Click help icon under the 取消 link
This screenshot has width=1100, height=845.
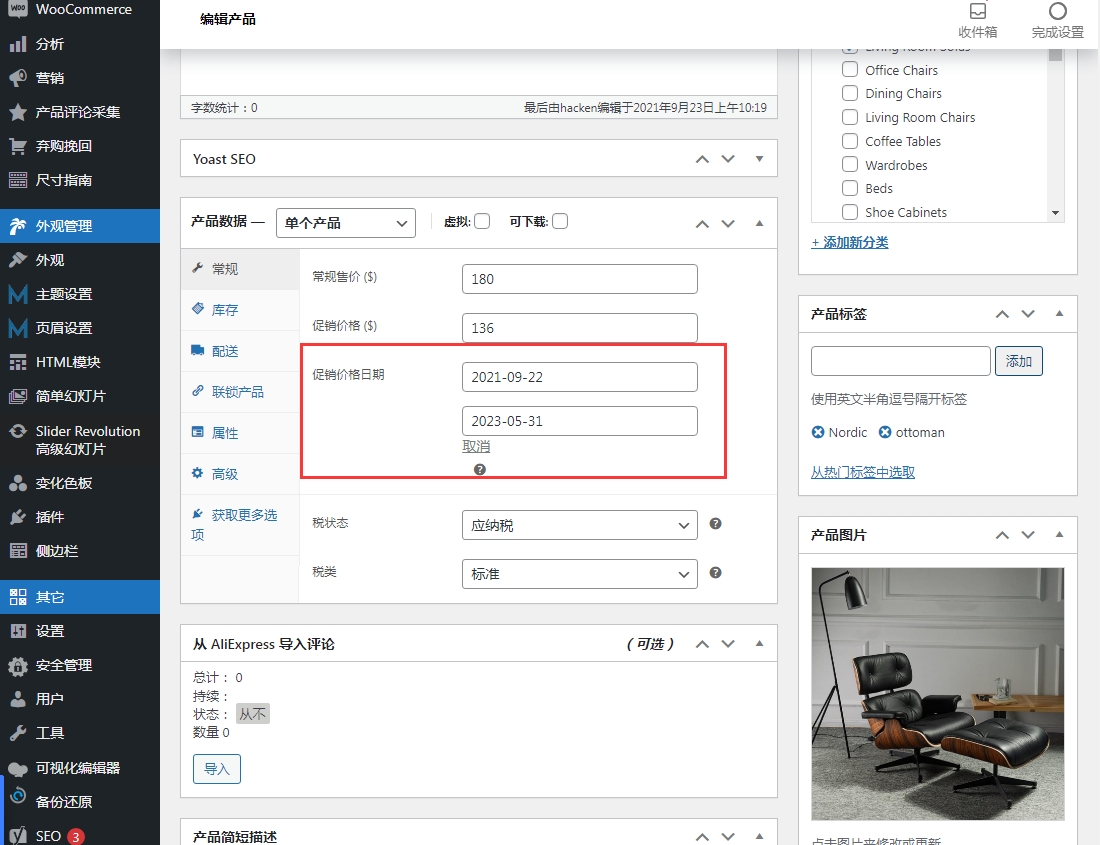click(480, 470)
